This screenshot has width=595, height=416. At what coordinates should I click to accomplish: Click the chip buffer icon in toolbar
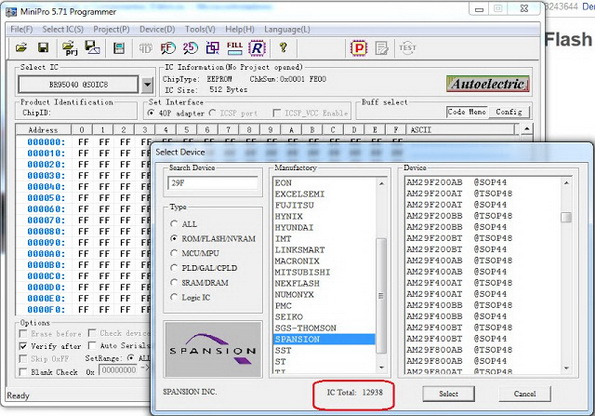[119, 48]
